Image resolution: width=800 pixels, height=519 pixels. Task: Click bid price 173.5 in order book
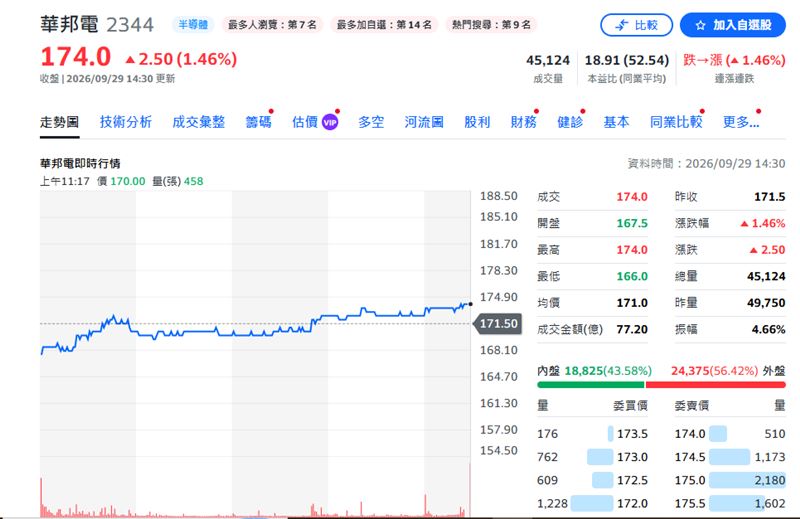tap(632, 434)
